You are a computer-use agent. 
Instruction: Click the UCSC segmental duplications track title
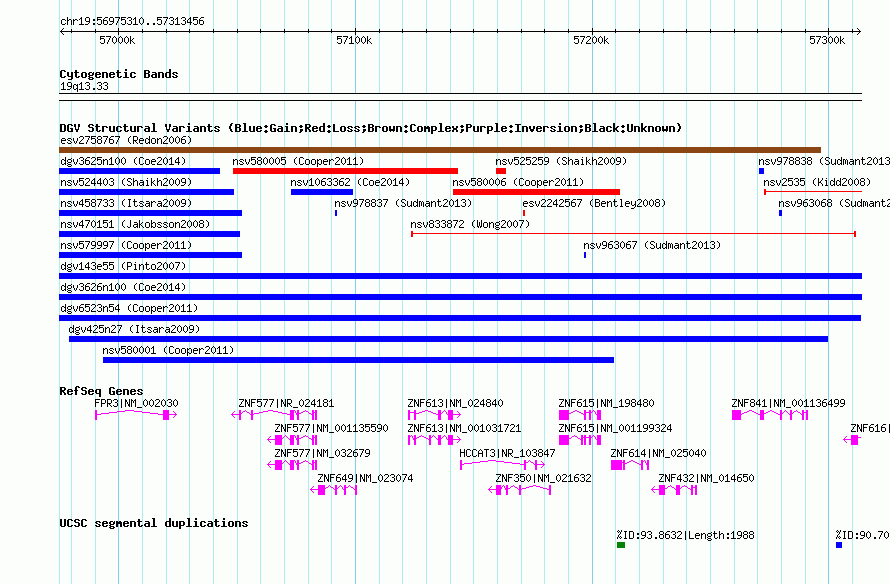click(x=154, y=523)
